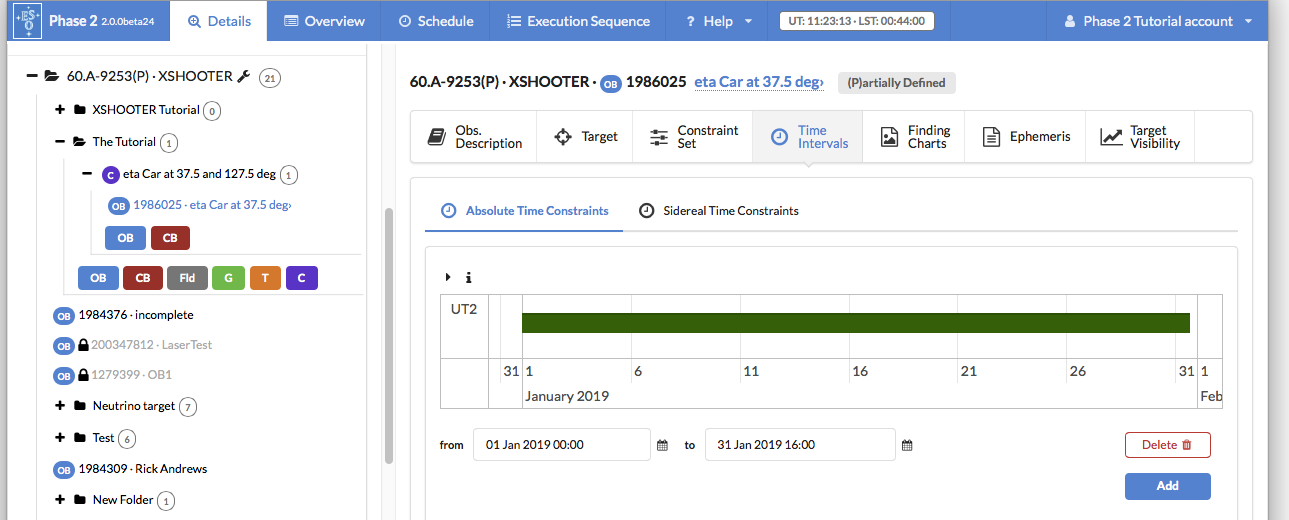Click the gray Fld button
The image size is (1289, 520).
[x=187, y=278]
